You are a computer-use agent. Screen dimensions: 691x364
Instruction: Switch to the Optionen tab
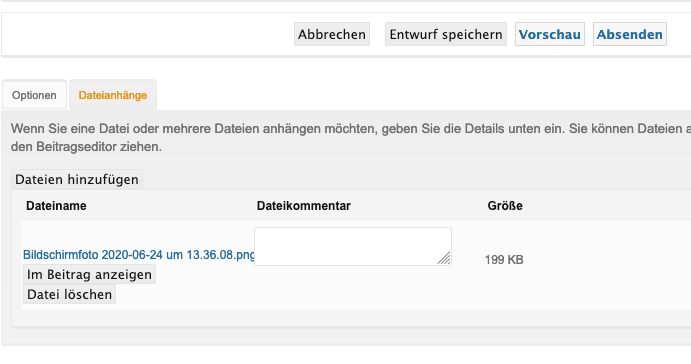tap(34, 95)
